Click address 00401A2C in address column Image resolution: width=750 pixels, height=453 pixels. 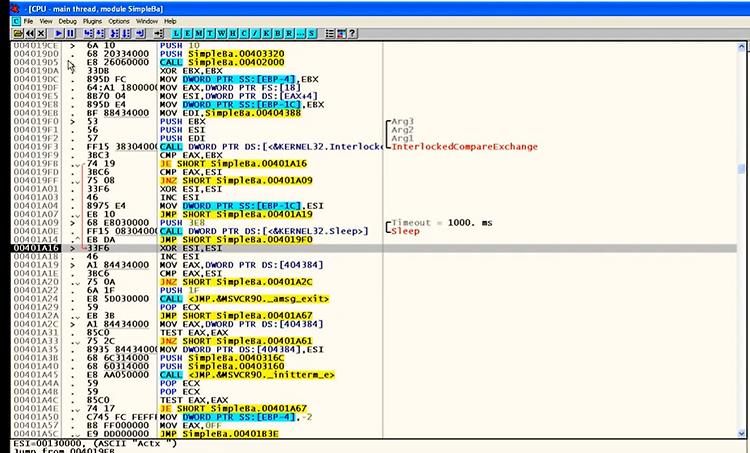pos(36,324)
